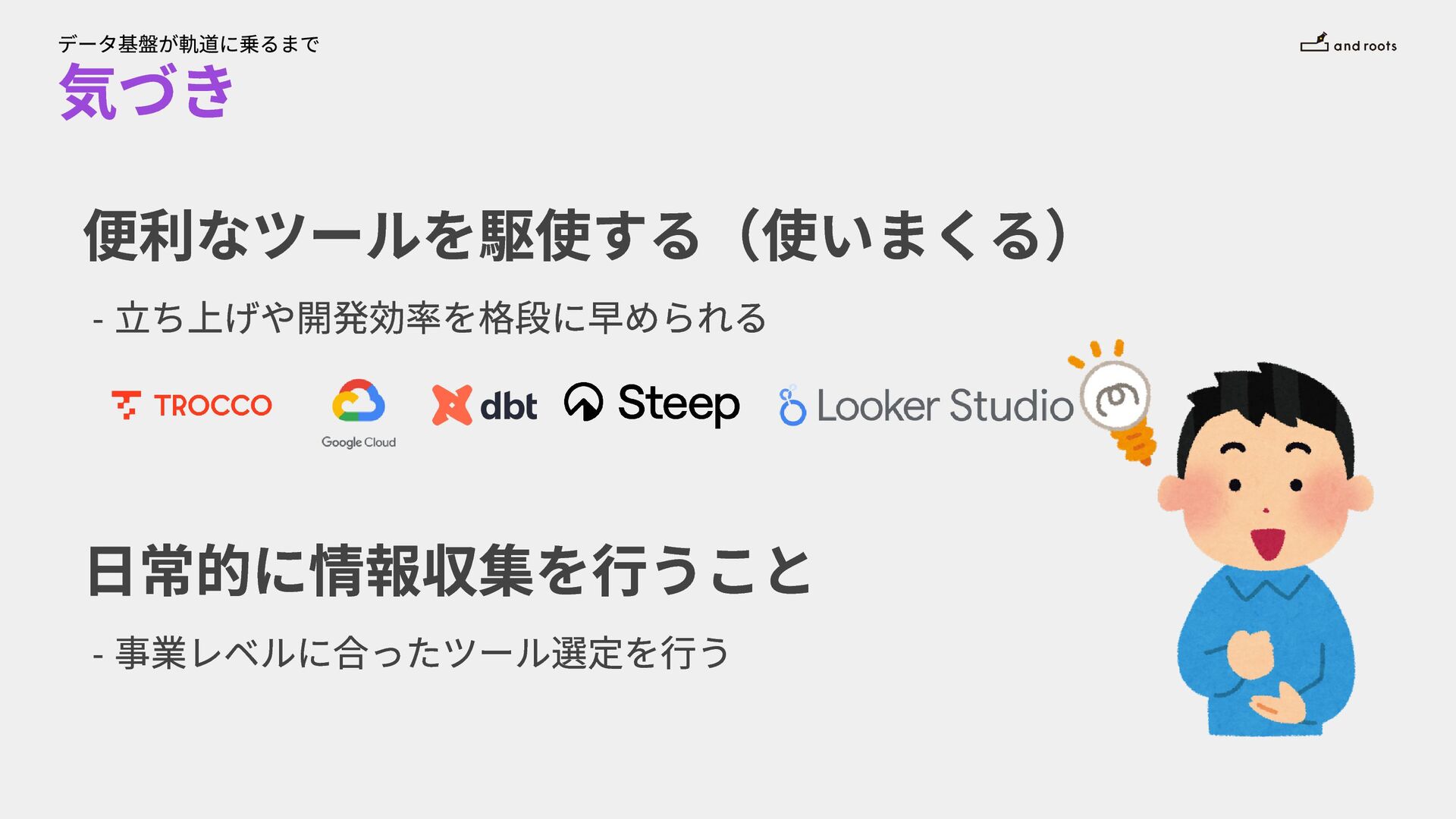Click the Steep logo
Image resolution: width=1456 pixels, height=819 pixels.
[651, 404]
